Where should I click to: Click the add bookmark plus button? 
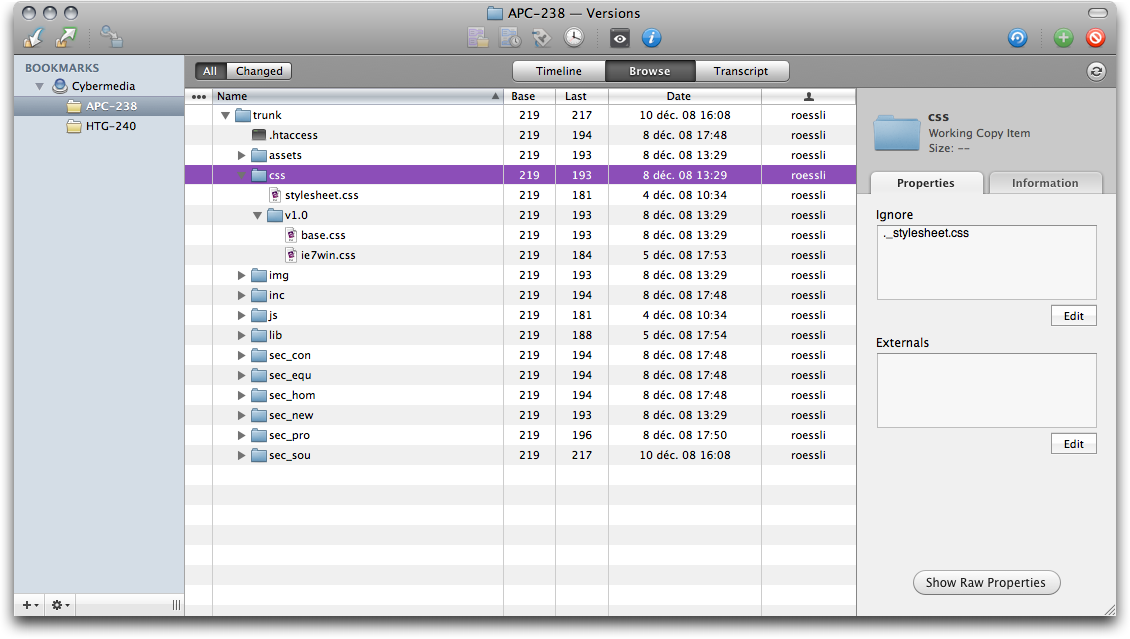(30, 605)
